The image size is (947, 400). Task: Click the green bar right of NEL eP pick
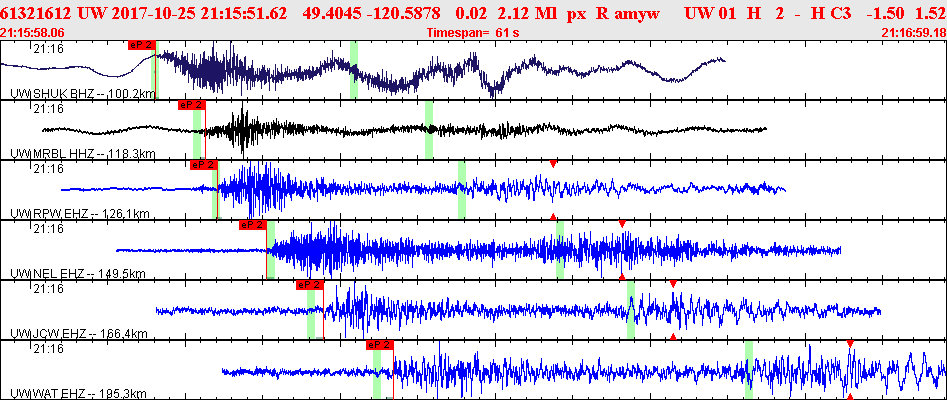tap(271, 250)
